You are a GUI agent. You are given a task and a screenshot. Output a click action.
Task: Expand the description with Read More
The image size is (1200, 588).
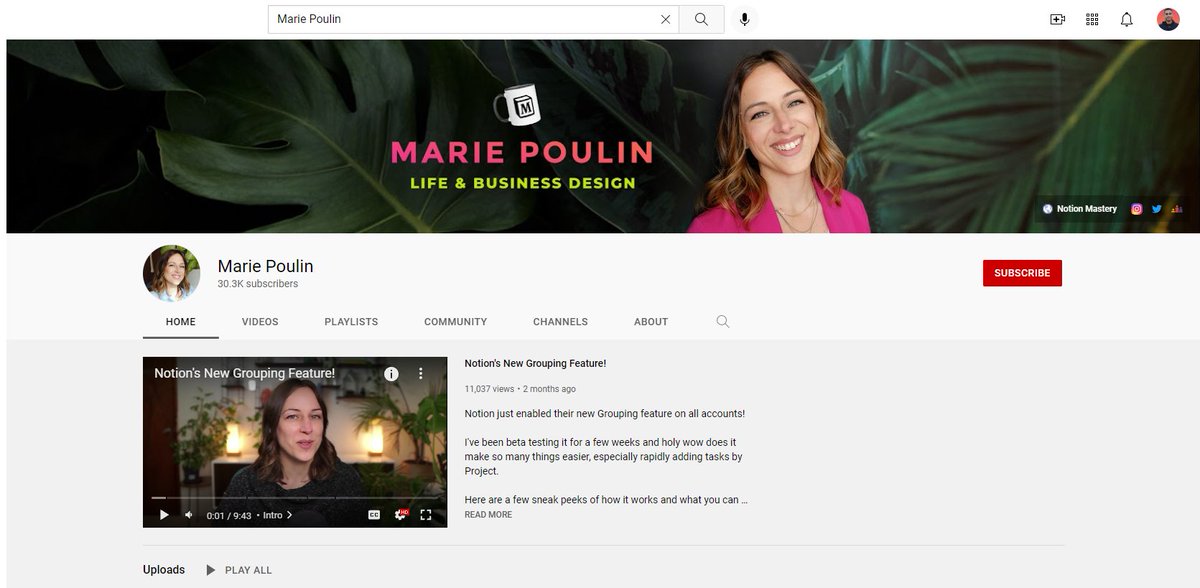pos(488,515)
